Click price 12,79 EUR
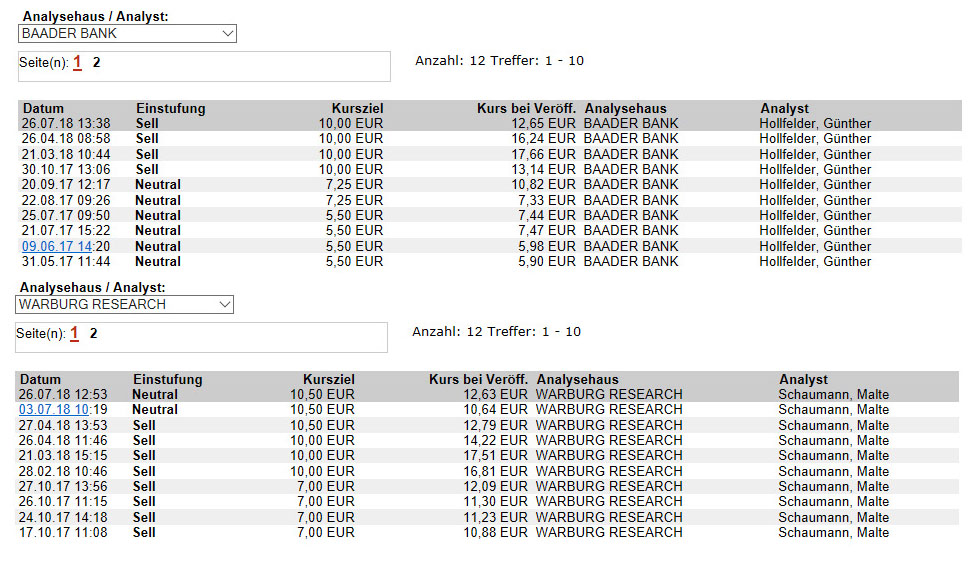Image resolution: width=970 pixels, height=580 pixels. pyautogui.click(x=496, y=425)
